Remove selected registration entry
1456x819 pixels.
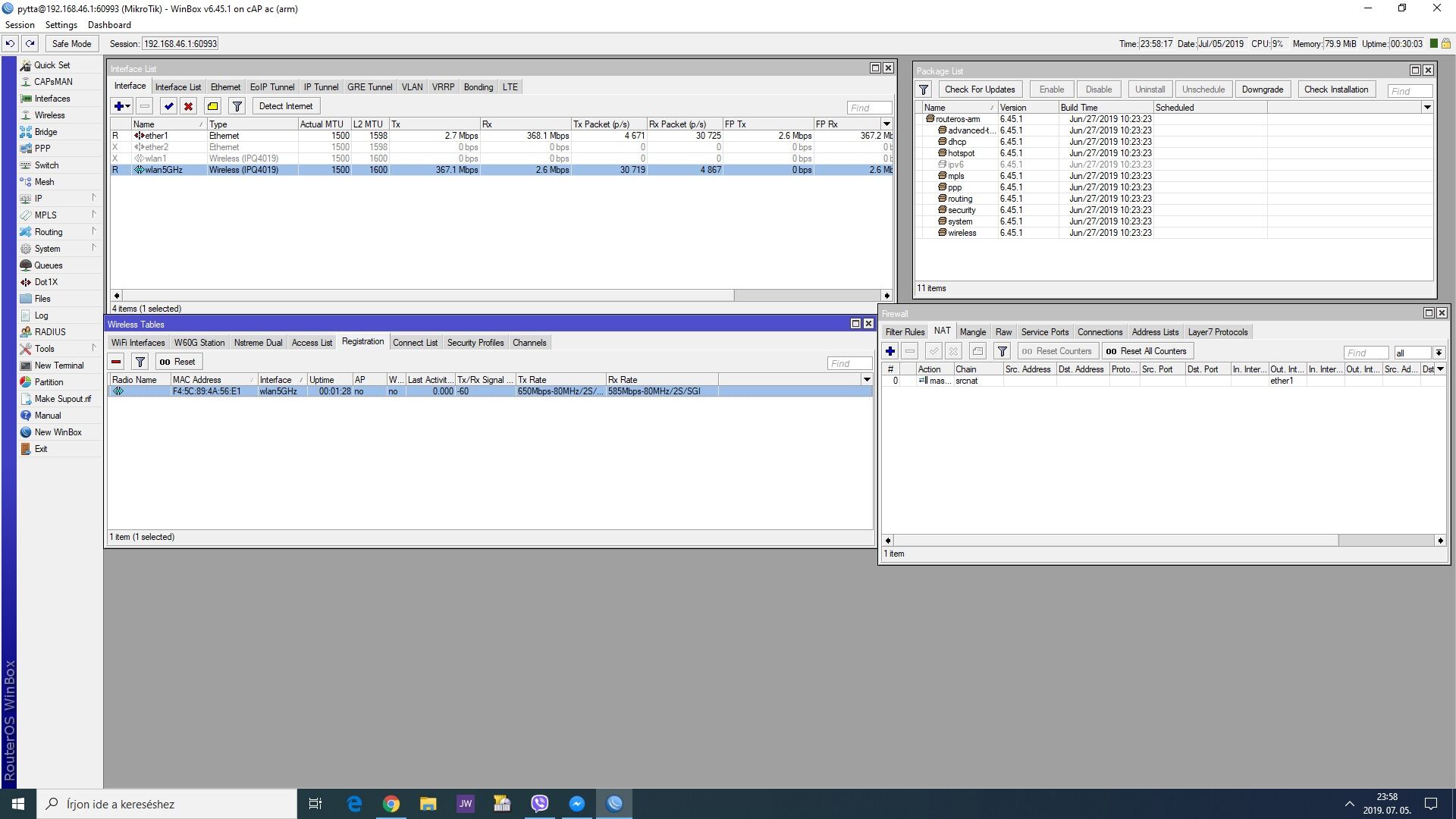(x=116, y=362)
